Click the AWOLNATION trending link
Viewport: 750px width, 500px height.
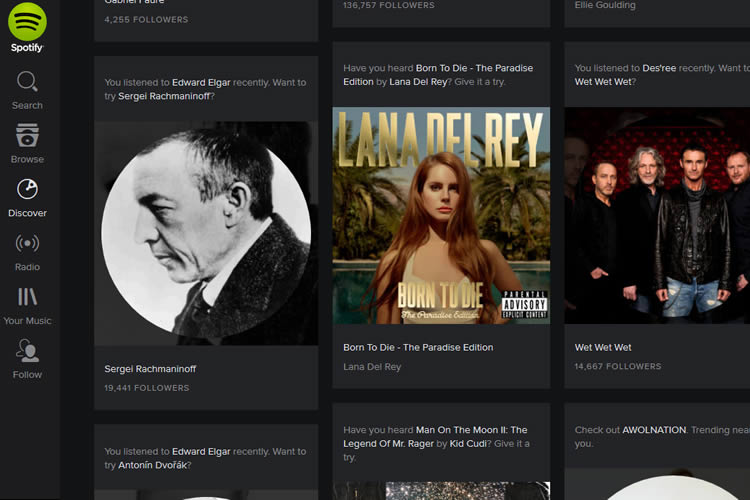point(654,430)
